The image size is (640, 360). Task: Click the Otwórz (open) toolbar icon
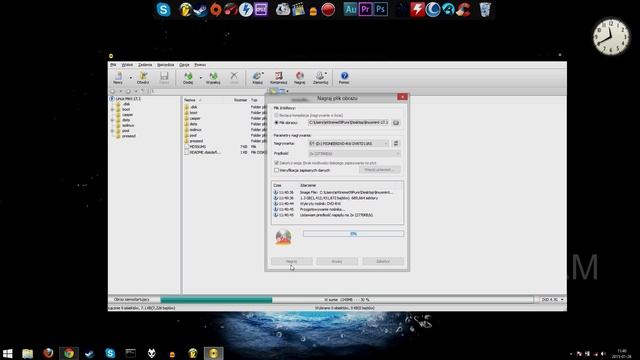point(143,78)
